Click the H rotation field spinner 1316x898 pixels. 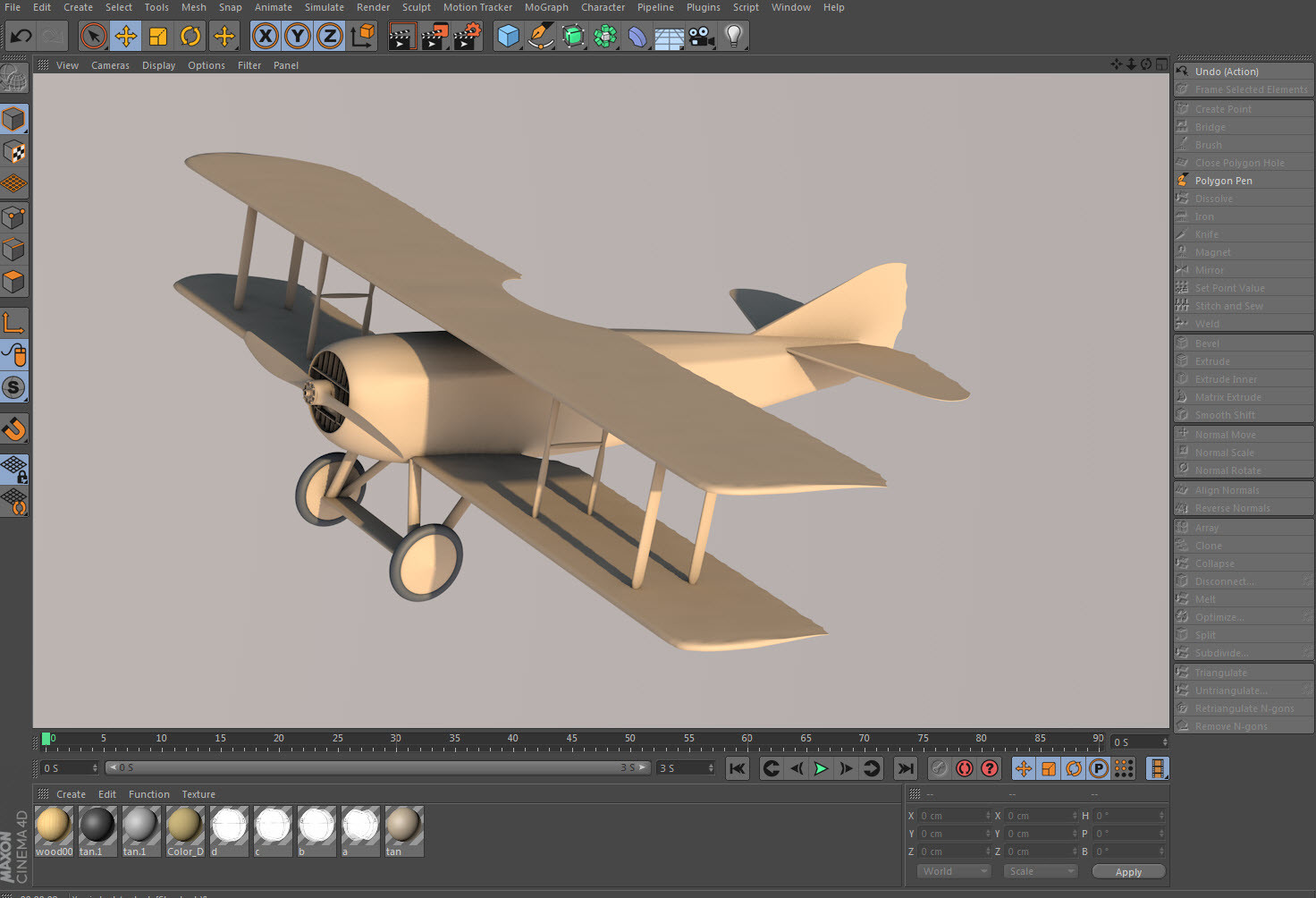tap(1161, 816)
